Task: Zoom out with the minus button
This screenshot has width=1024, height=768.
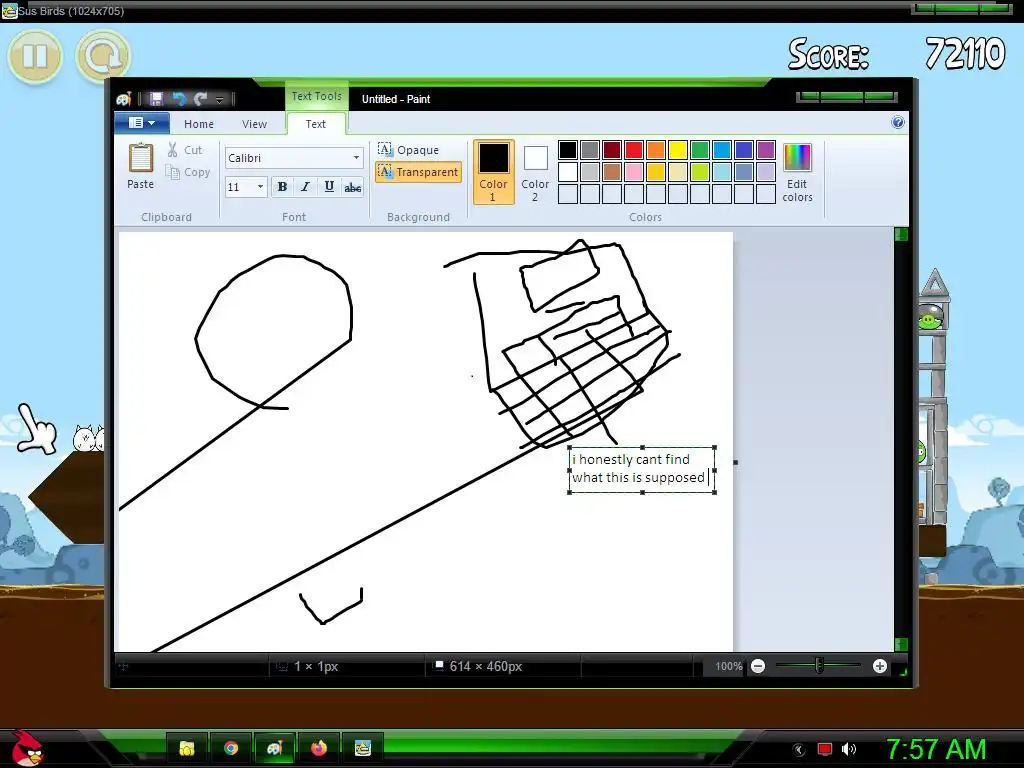Action: click(x=758, y=666)
